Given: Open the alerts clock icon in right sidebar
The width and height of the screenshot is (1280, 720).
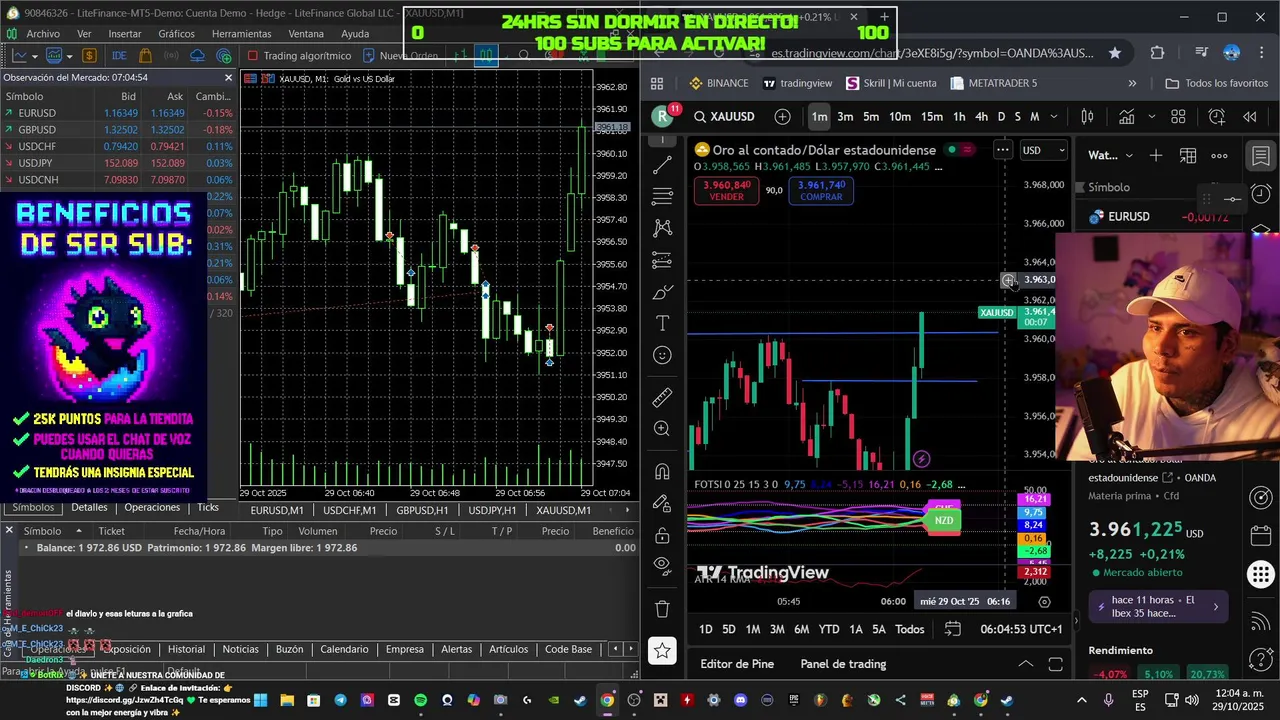Looking at the screenshot, I should coord(1261,194).
